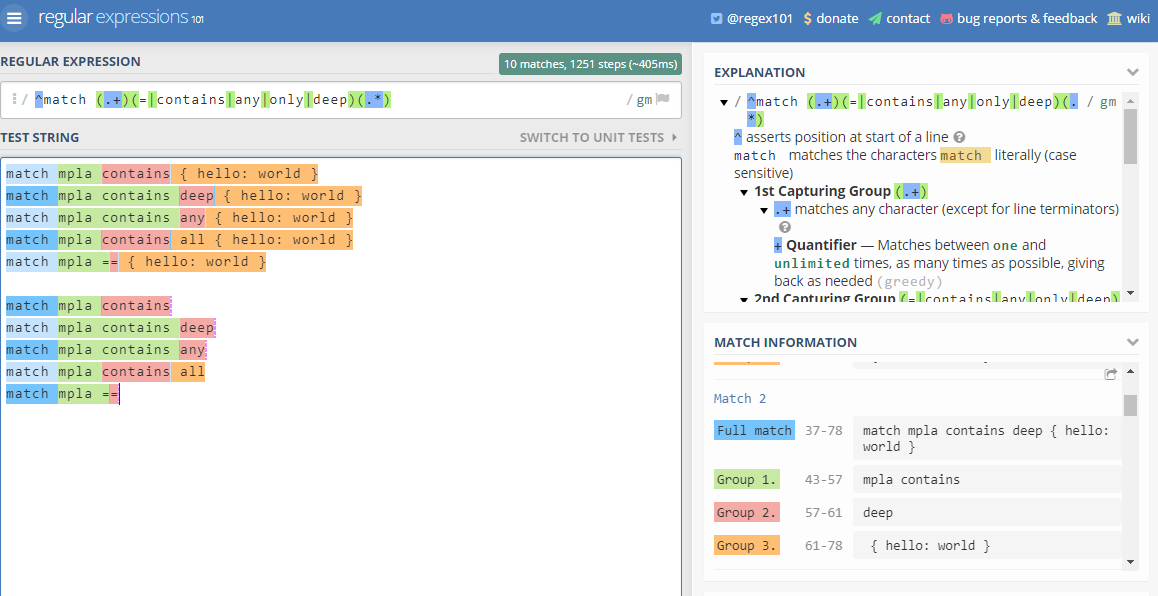Collapse the Explanation panel chevron

(x=1132, y=72)
